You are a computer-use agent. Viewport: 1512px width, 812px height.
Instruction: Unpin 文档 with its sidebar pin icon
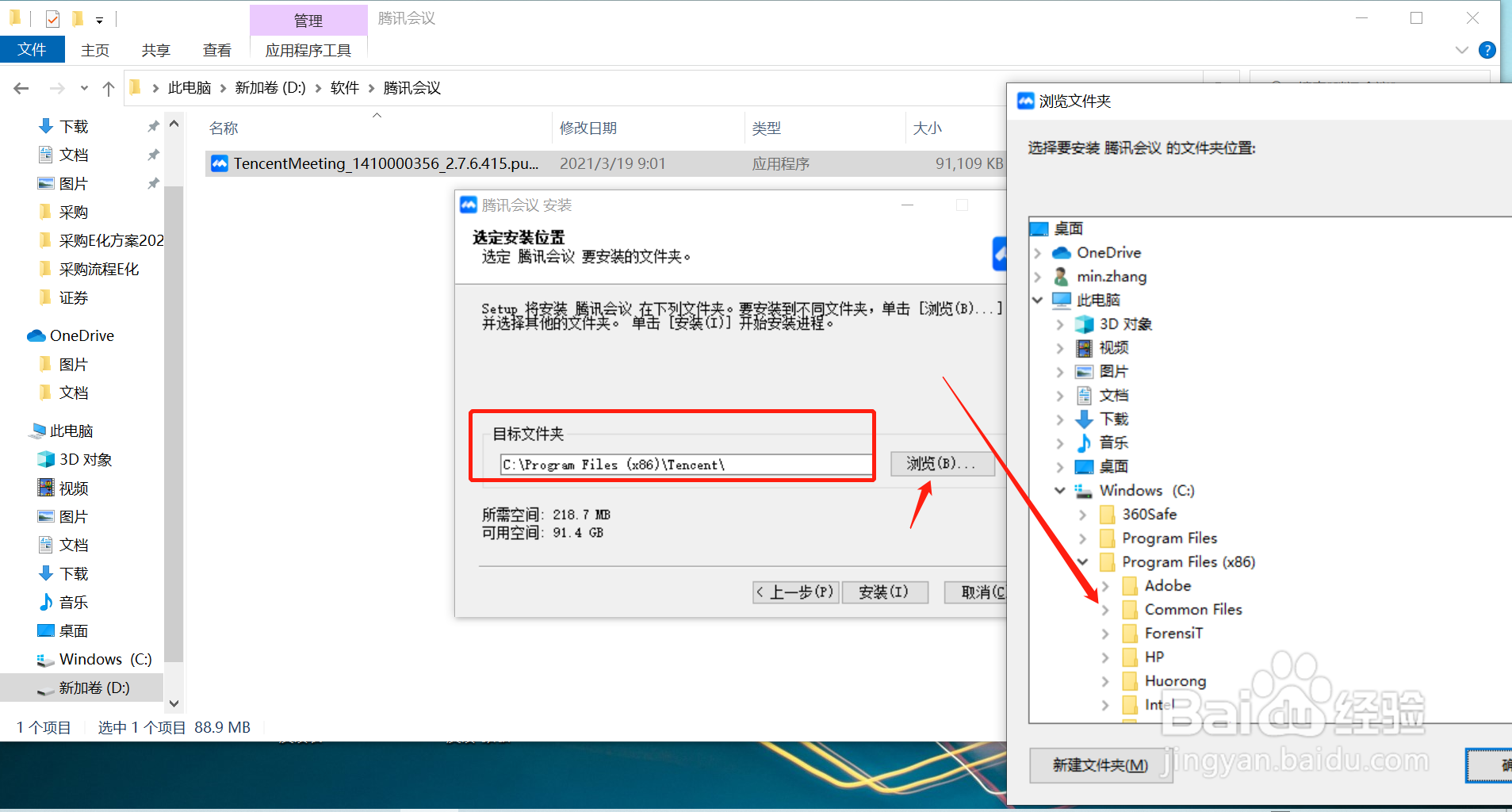coord(153,155)
